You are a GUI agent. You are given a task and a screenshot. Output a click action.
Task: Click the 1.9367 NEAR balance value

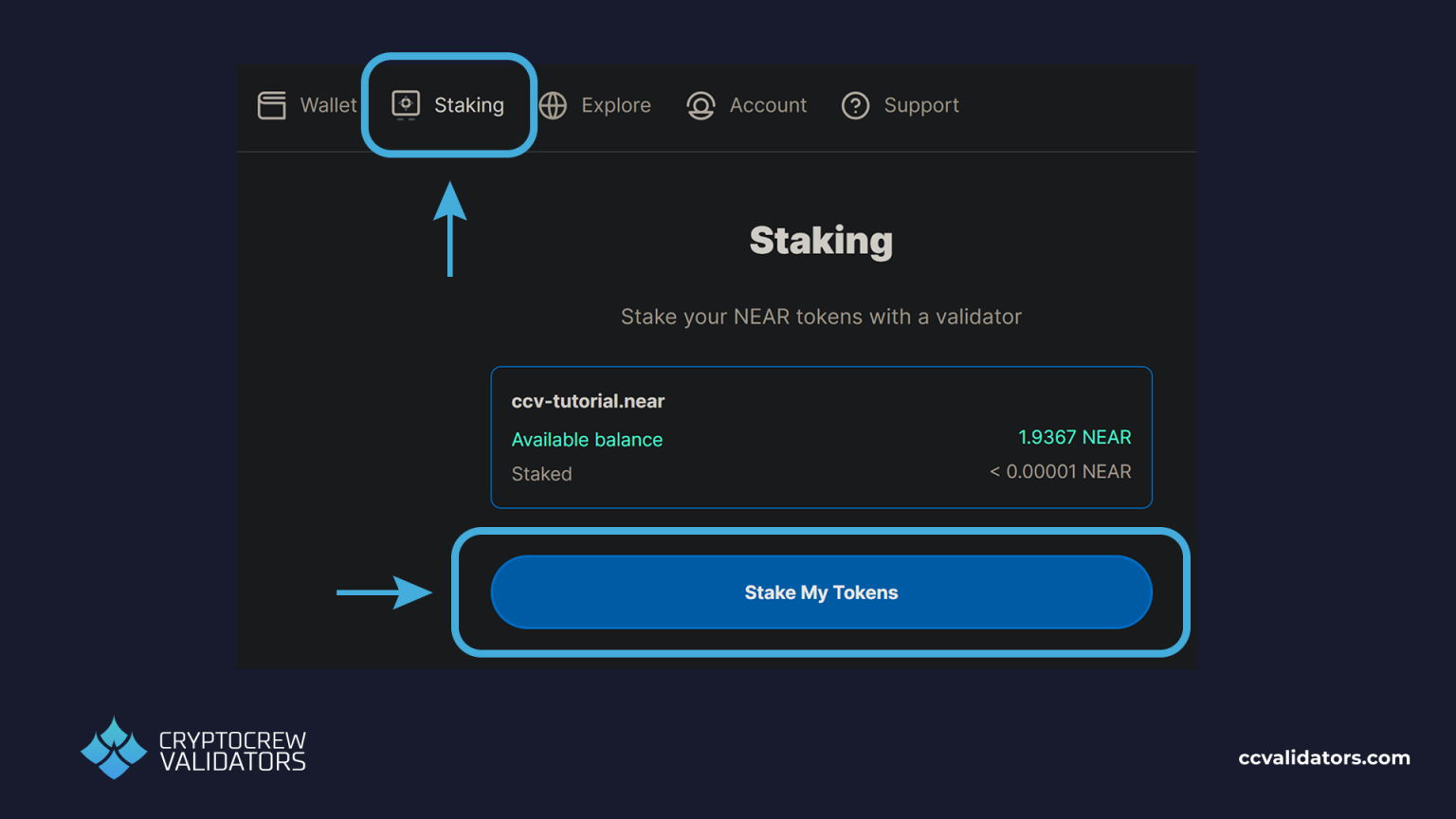tap(1074, 437)
